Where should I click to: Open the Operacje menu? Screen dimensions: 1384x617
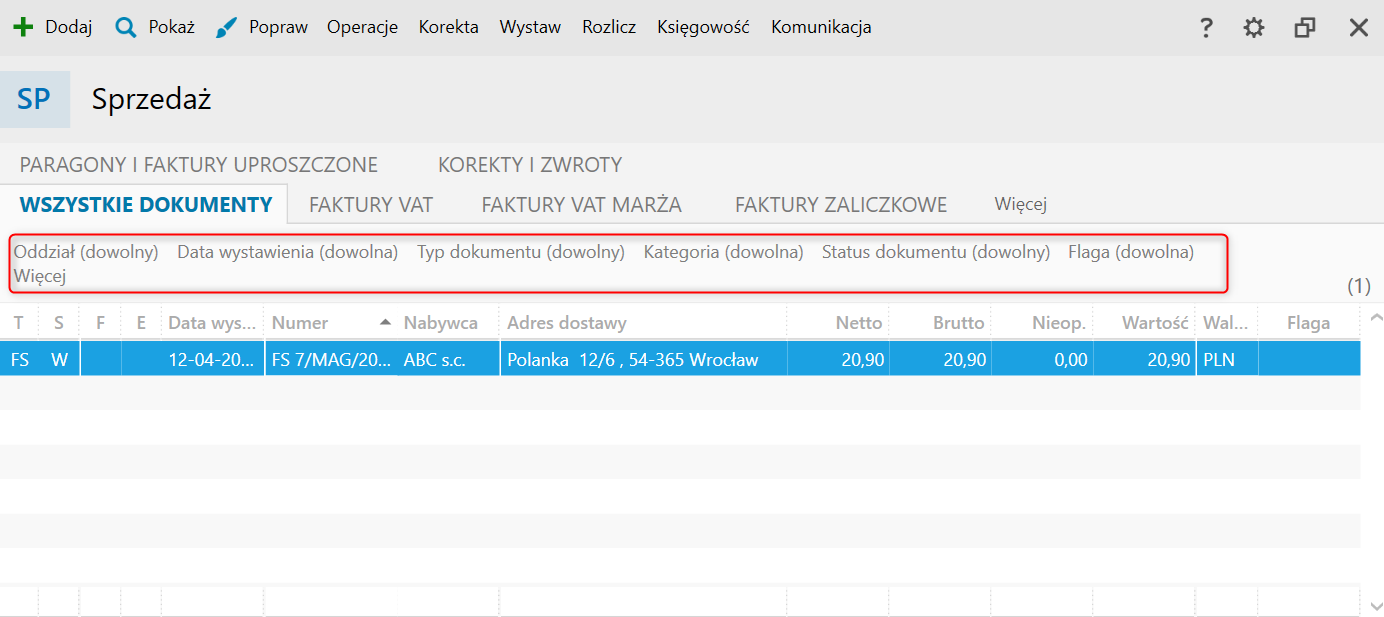coord(362,27)
